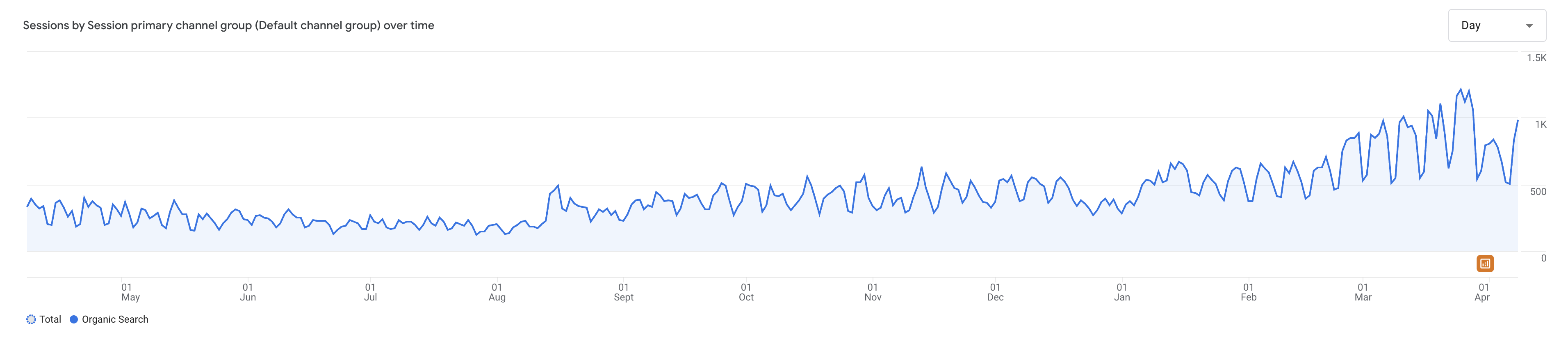This screenshot has height=344, width=1568.
Task: Click the 01 Sept axis label
Action: [x=623, y=292]
